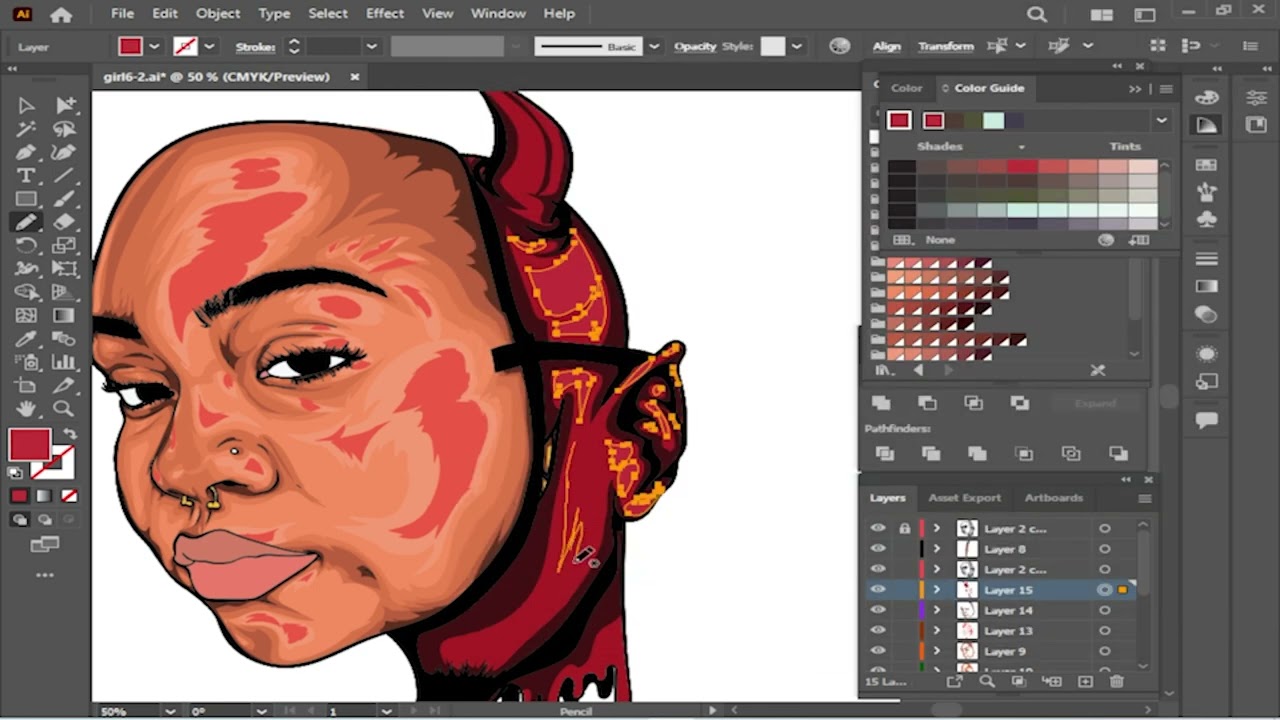The image size is (1280, 720).
Task: Select the Selection tool arrow
Action: click(26, 105)
